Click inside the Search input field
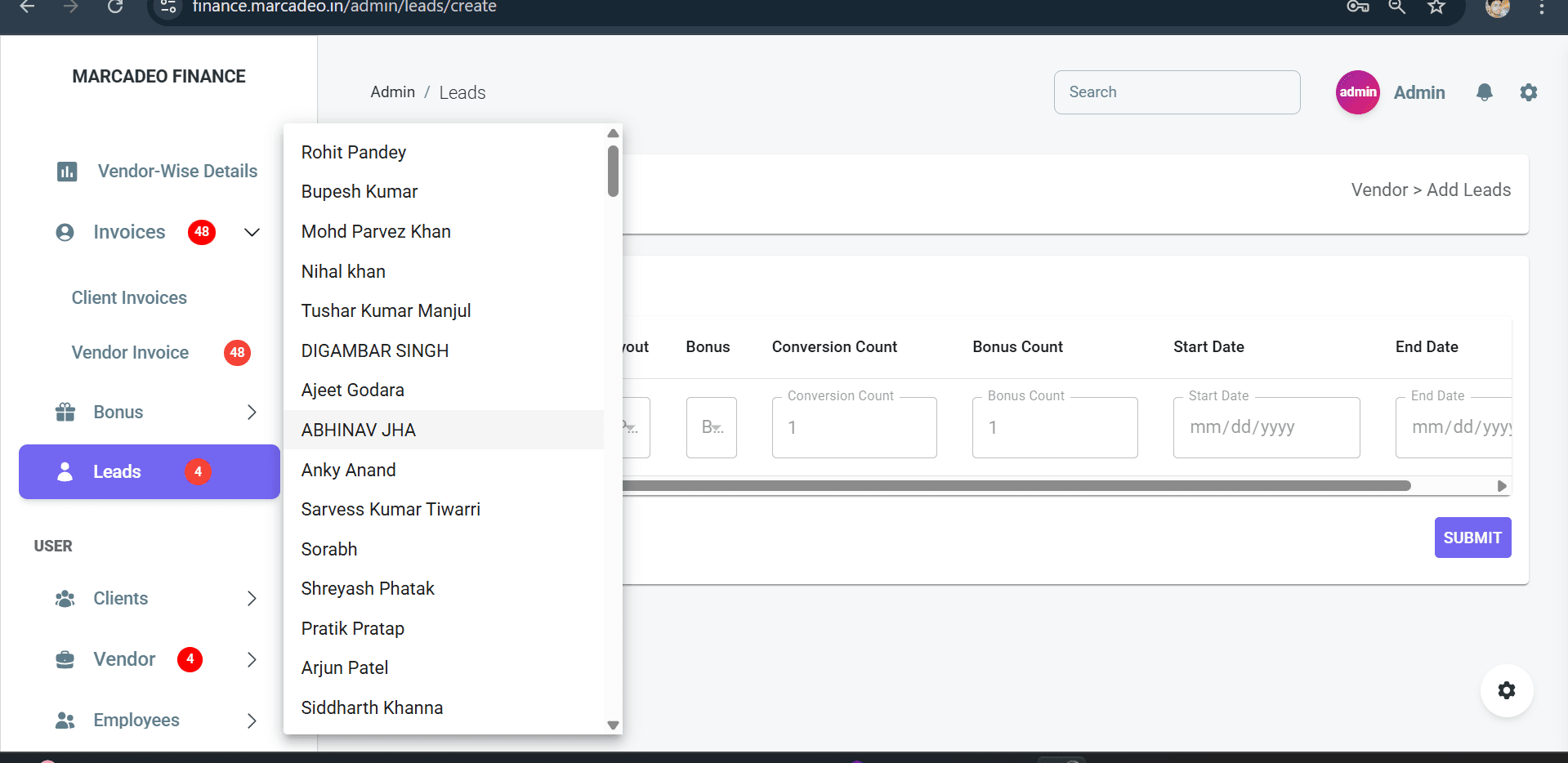 (x=1177, y=91)
